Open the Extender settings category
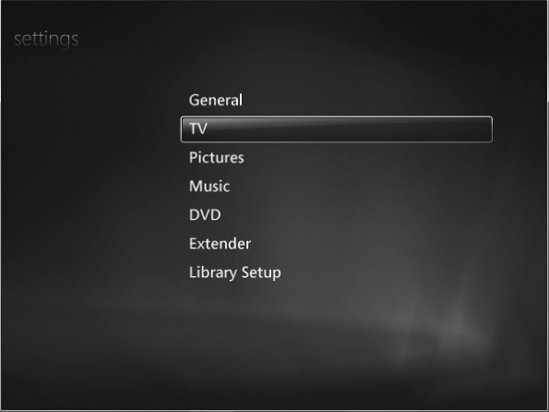This screenshot has width=549, height=412. (220, 244)
